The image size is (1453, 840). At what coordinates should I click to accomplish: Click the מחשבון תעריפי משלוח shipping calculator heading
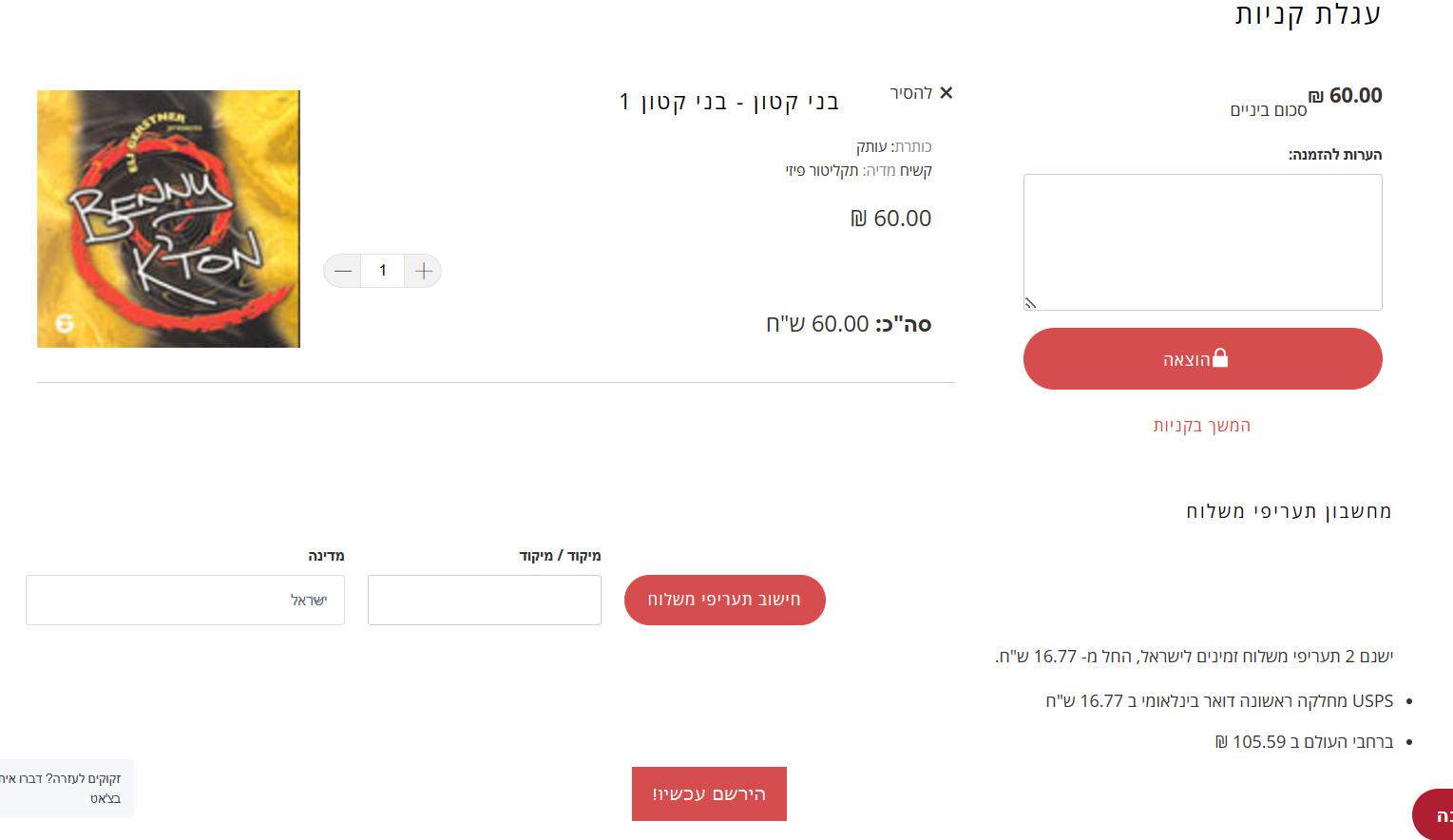click(x=1288, y=511)
